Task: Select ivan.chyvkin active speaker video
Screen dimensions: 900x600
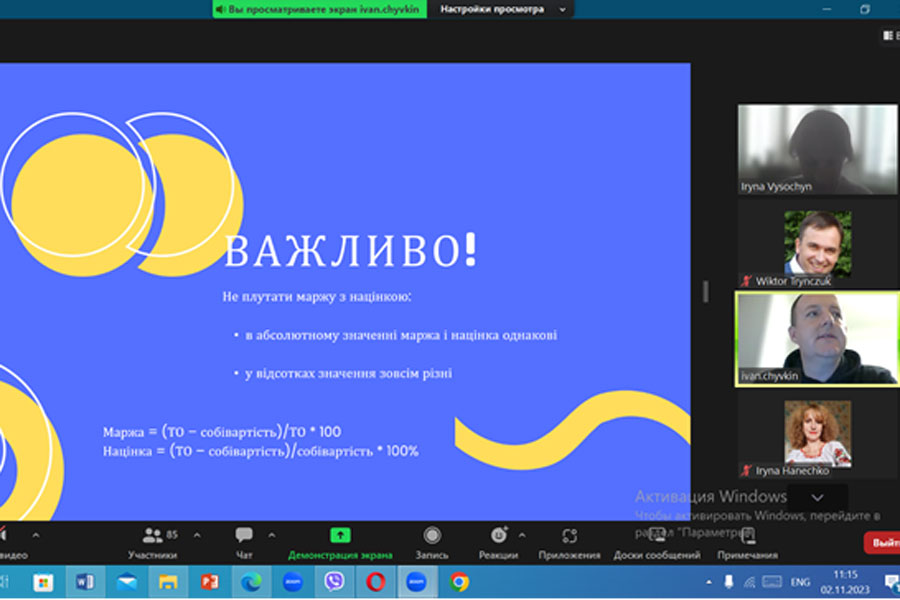Action: point(817,339)
